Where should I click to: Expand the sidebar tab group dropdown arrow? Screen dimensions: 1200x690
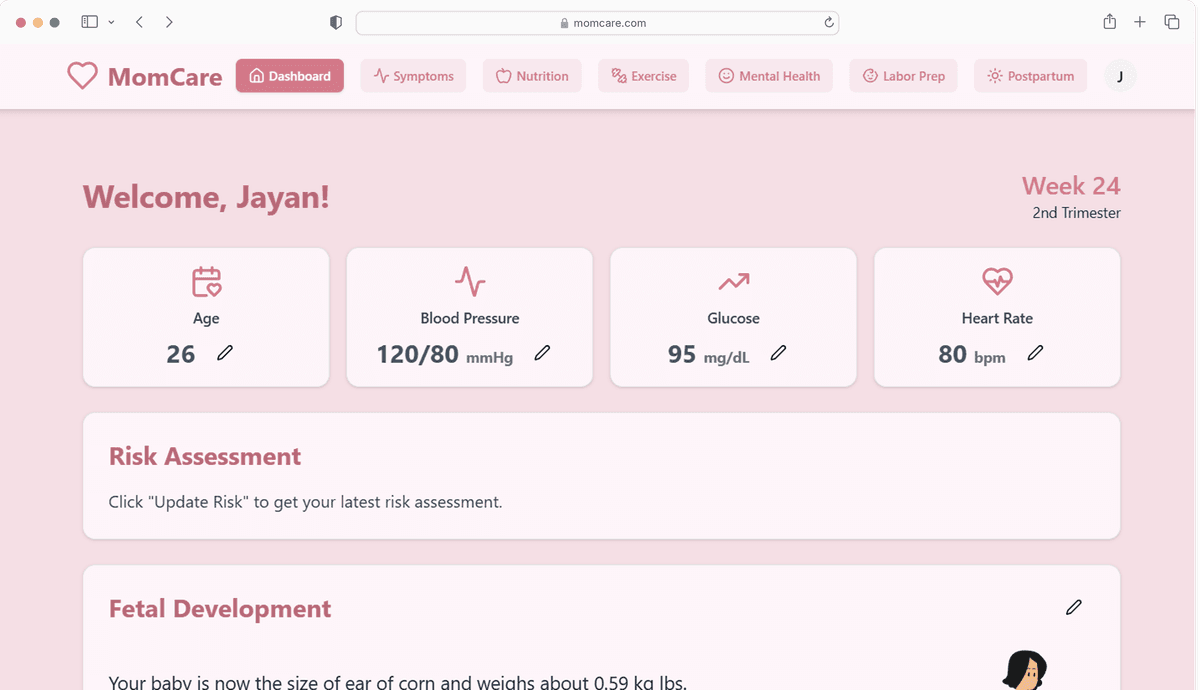[111, 22]
